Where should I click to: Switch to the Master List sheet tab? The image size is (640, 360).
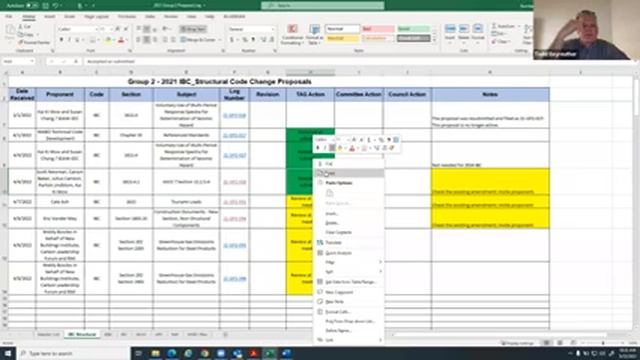[x=48, y=335]
